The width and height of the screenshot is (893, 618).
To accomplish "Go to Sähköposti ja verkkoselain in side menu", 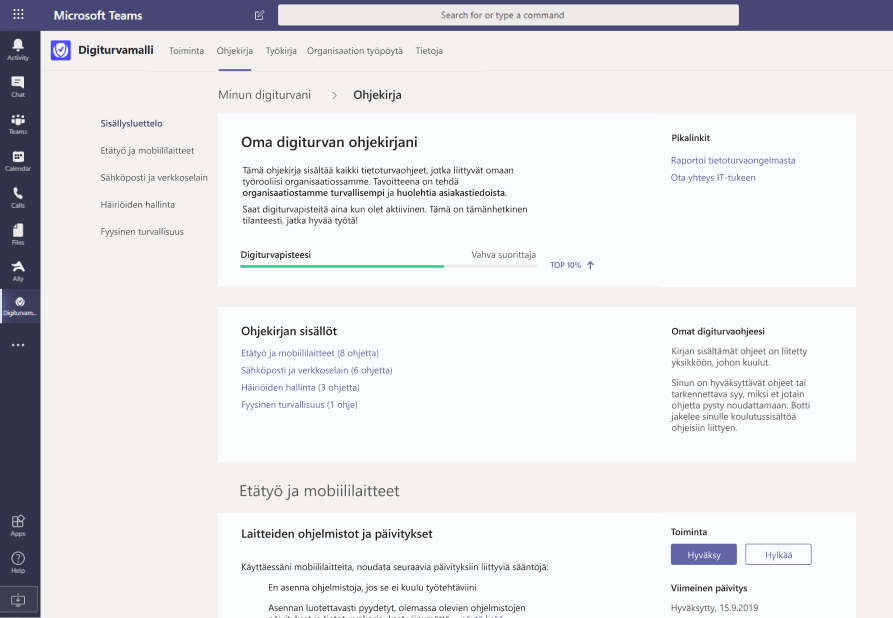I will (154, 178).
